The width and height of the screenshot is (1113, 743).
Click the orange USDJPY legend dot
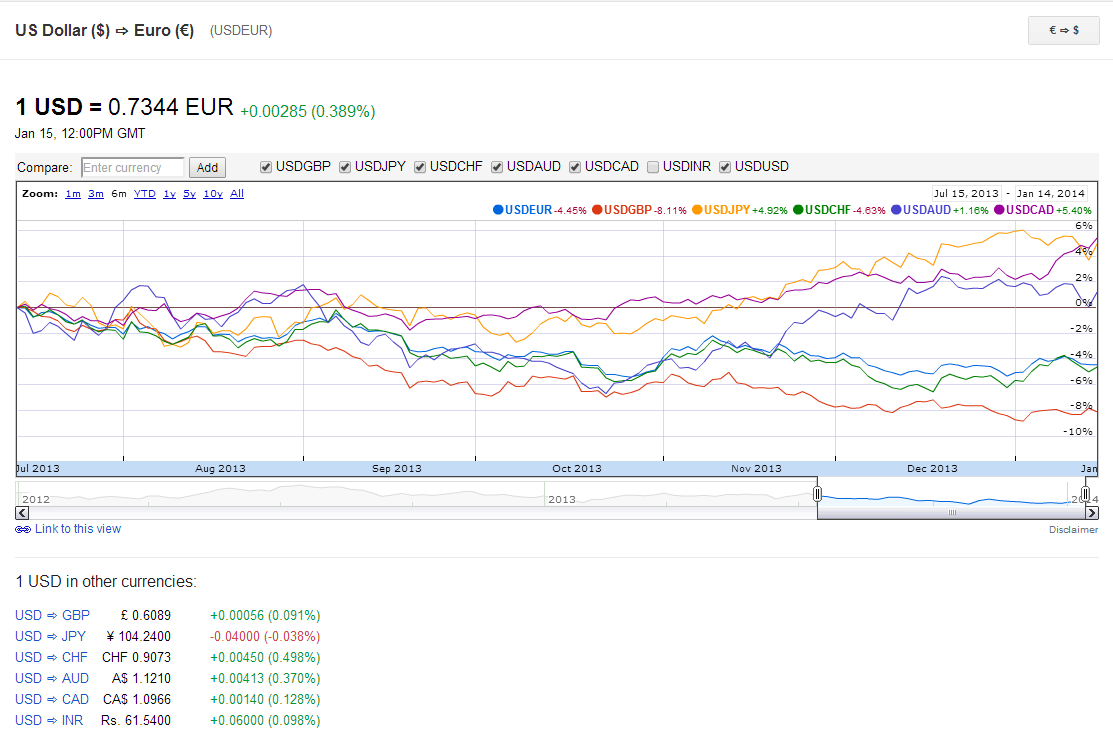[x=697, y=210]
